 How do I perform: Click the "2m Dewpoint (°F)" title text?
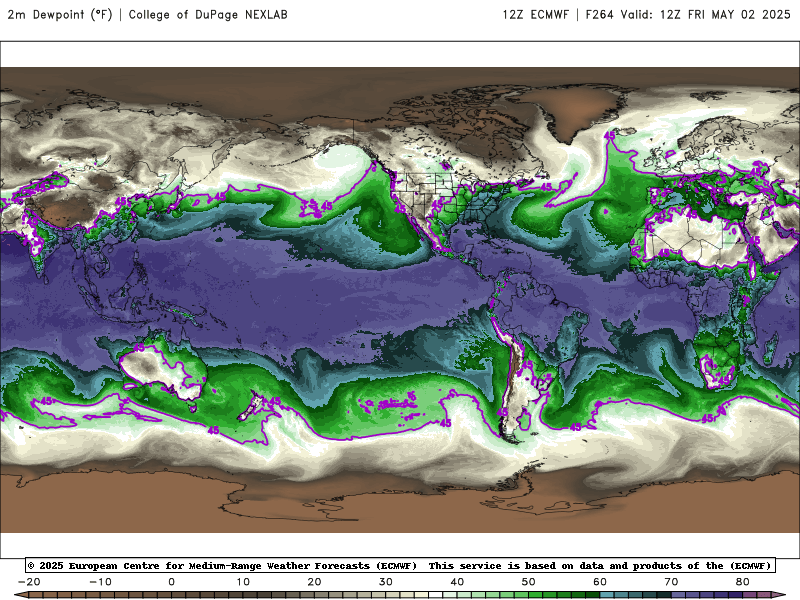tap(60, 14)
